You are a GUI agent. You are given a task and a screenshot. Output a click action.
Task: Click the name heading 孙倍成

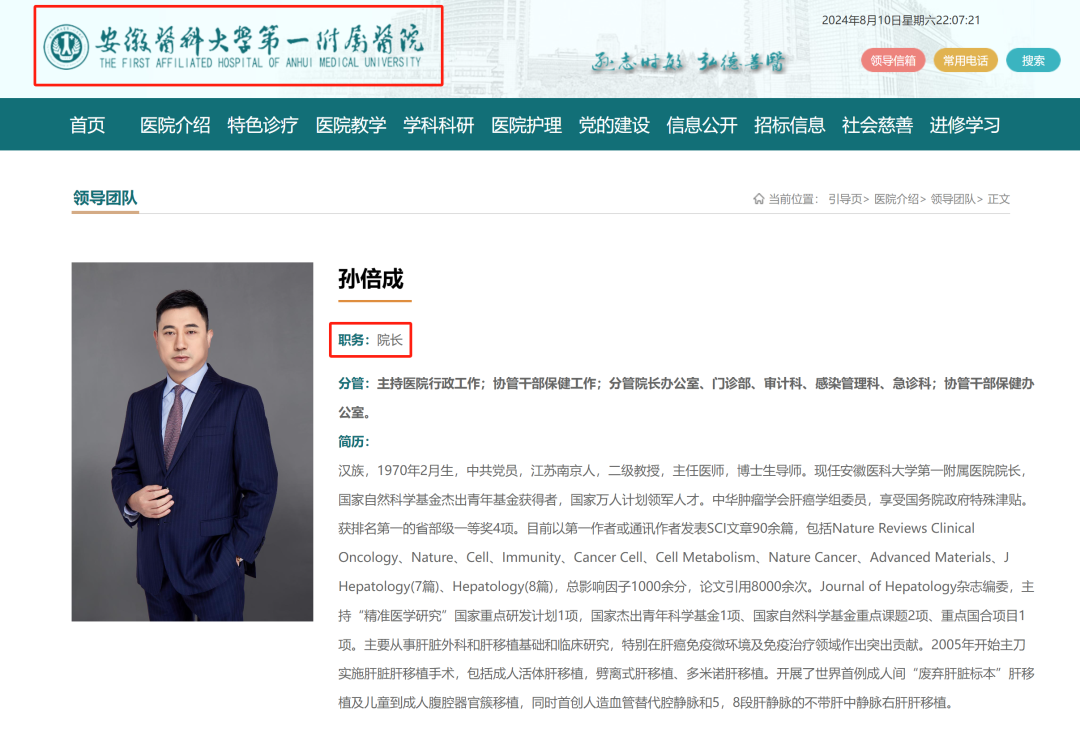[x=371, y=279]
